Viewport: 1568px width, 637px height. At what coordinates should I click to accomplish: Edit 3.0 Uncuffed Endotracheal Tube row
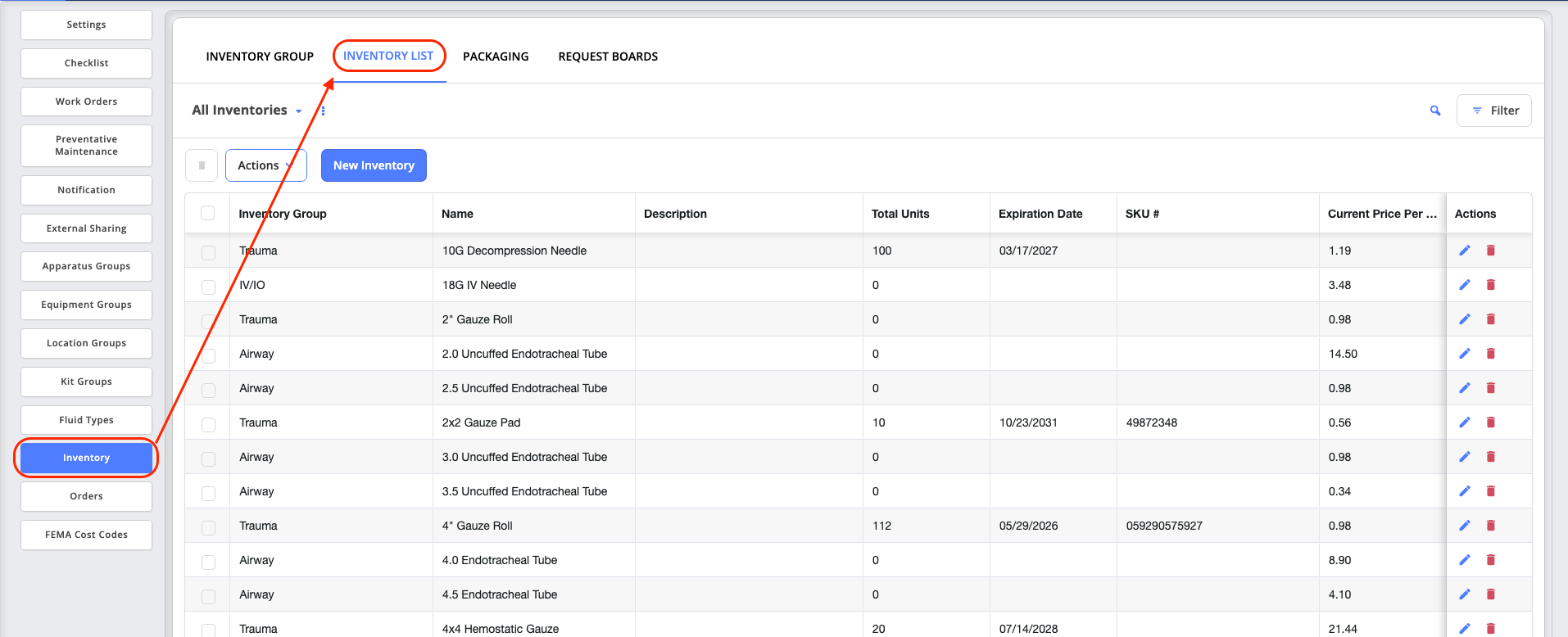[x=1465, y=457]
